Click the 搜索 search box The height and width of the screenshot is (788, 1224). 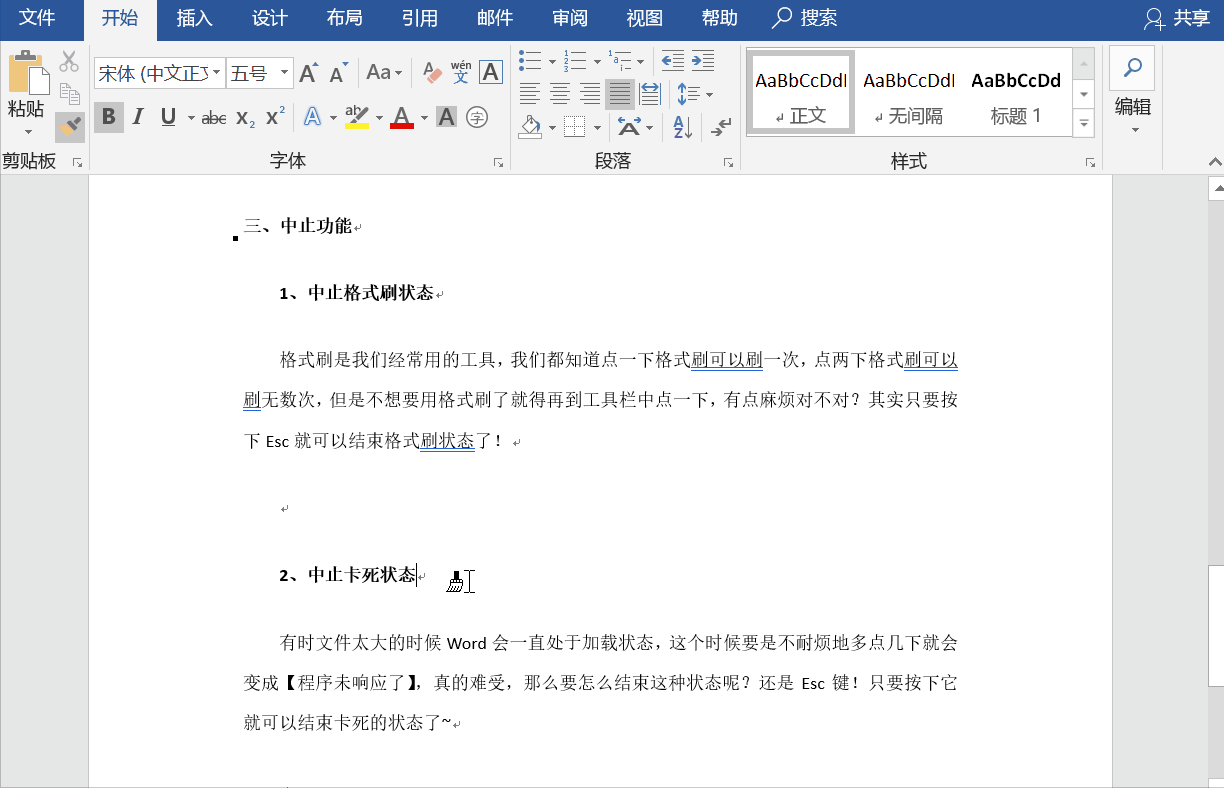[806, 17]
